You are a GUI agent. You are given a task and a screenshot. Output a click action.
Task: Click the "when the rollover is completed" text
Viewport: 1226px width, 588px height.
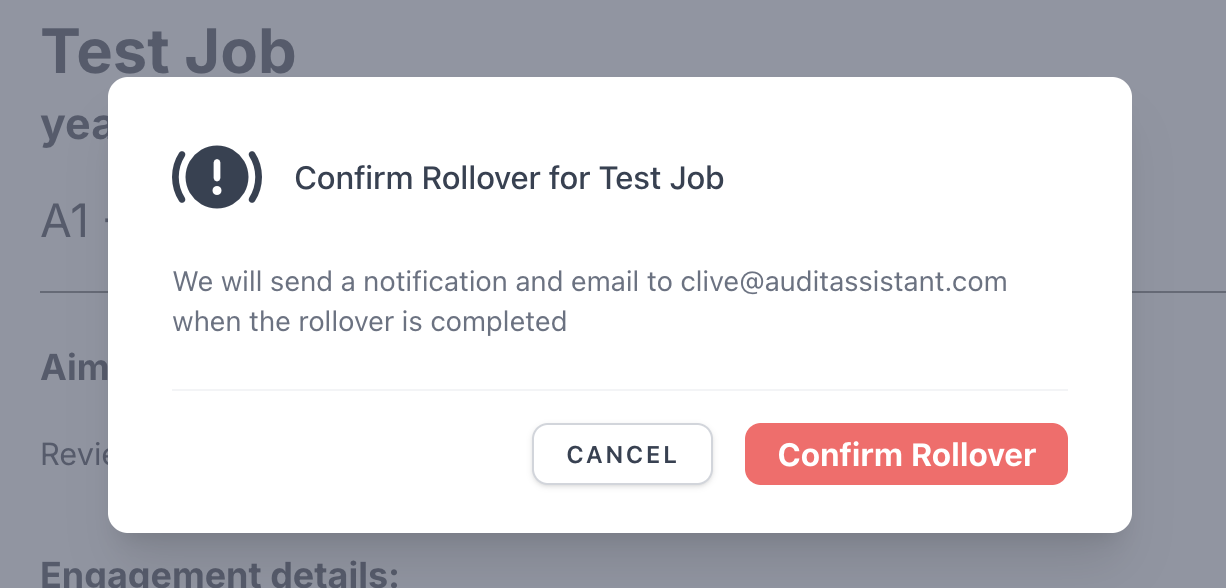370,321
